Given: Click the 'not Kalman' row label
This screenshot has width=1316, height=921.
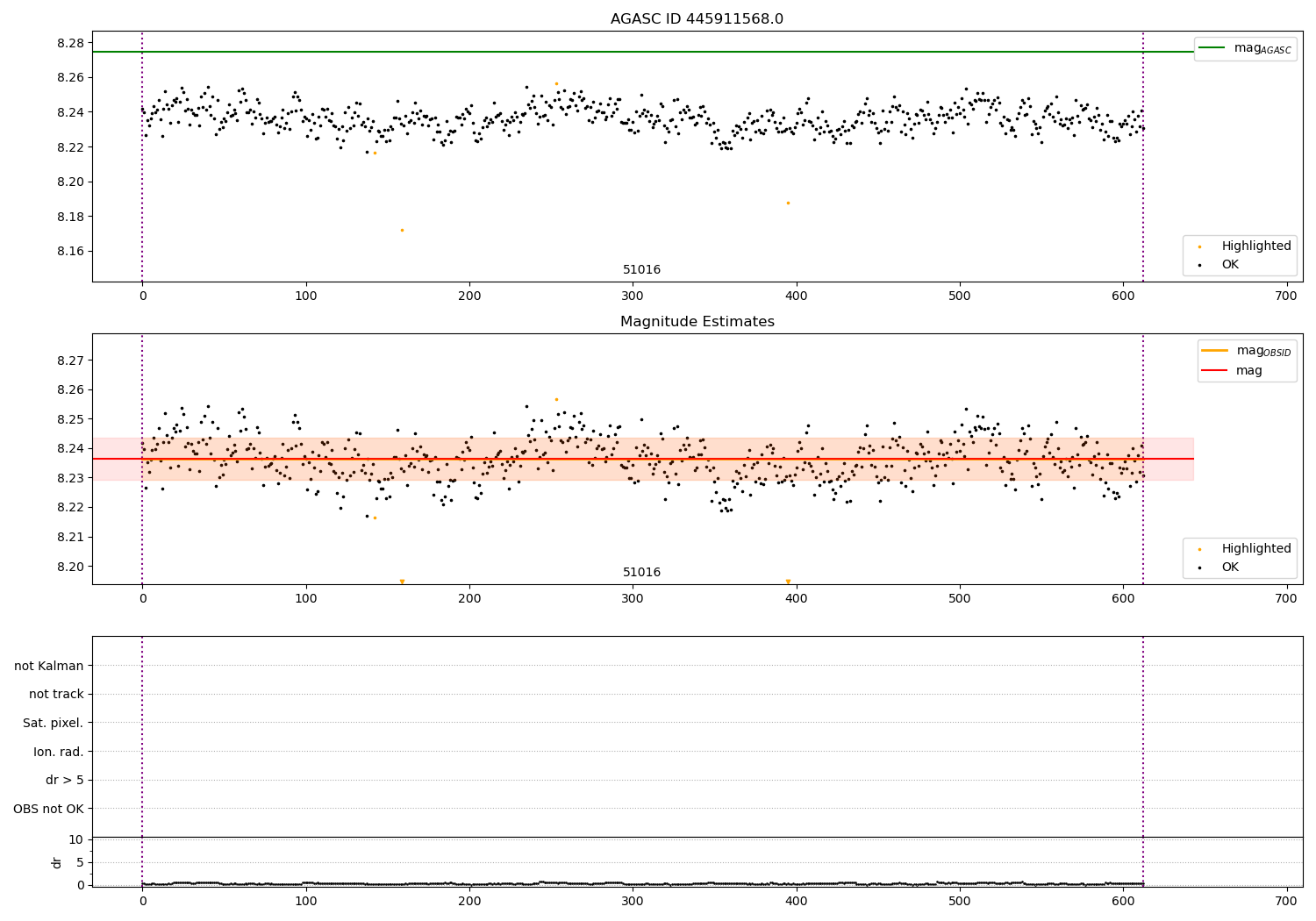Looking at the screenshot, I should tap(49, 666).
